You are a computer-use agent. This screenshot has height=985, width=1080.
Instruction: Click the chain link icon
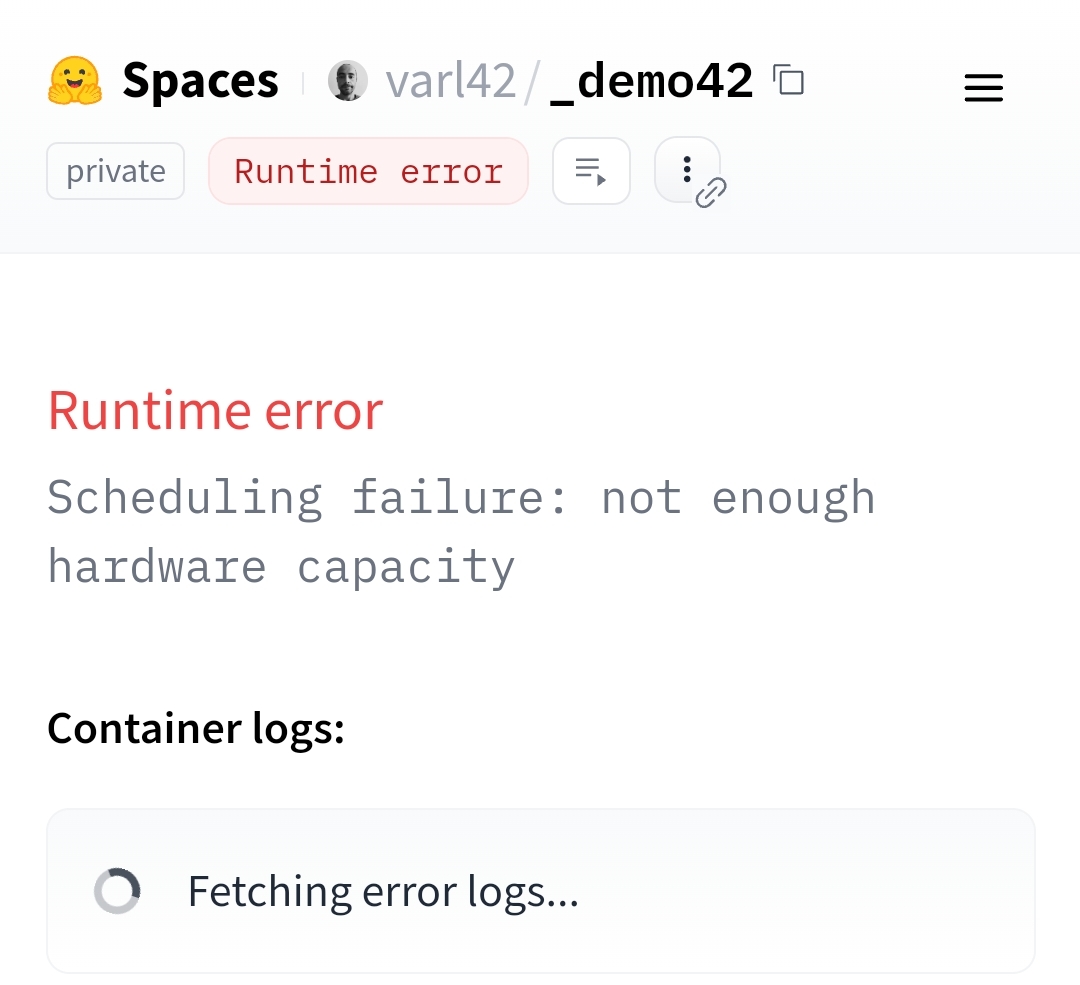click(711, 192)
